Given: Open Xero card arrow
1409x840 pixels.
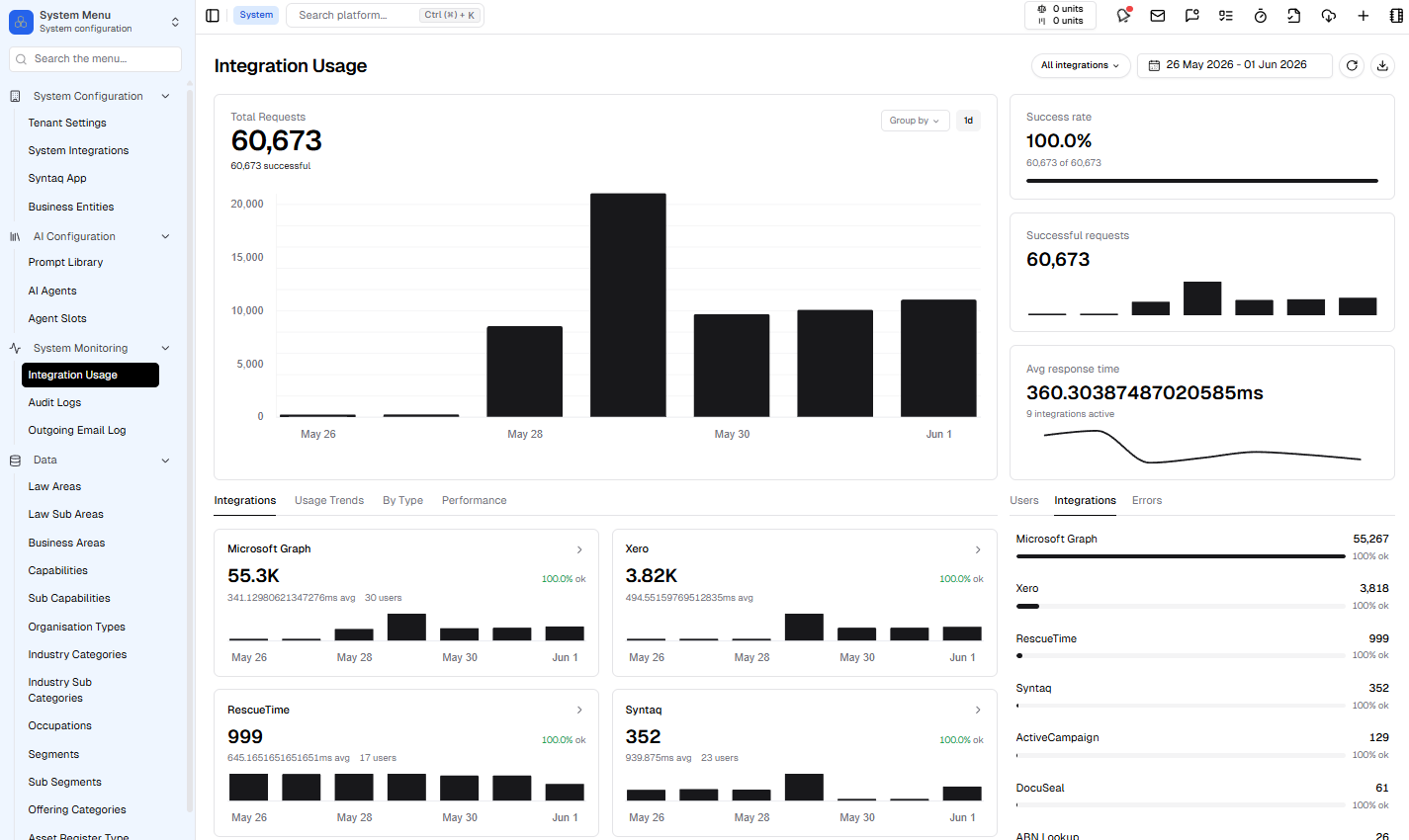Looking at the screenshot, I should coord(978,549).
